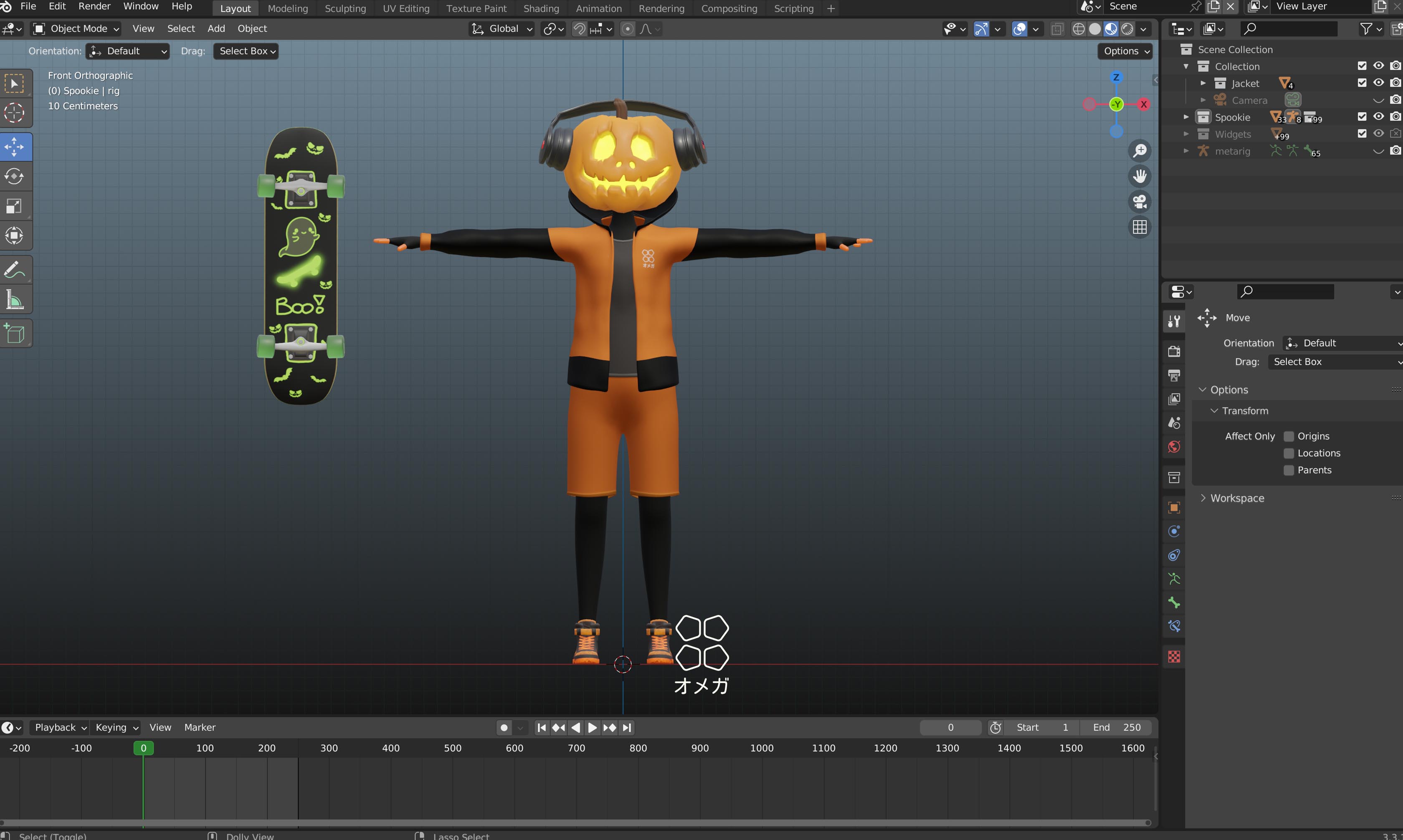
Task: Switch to the Animation workspace tab
Action: coord(599,8)
